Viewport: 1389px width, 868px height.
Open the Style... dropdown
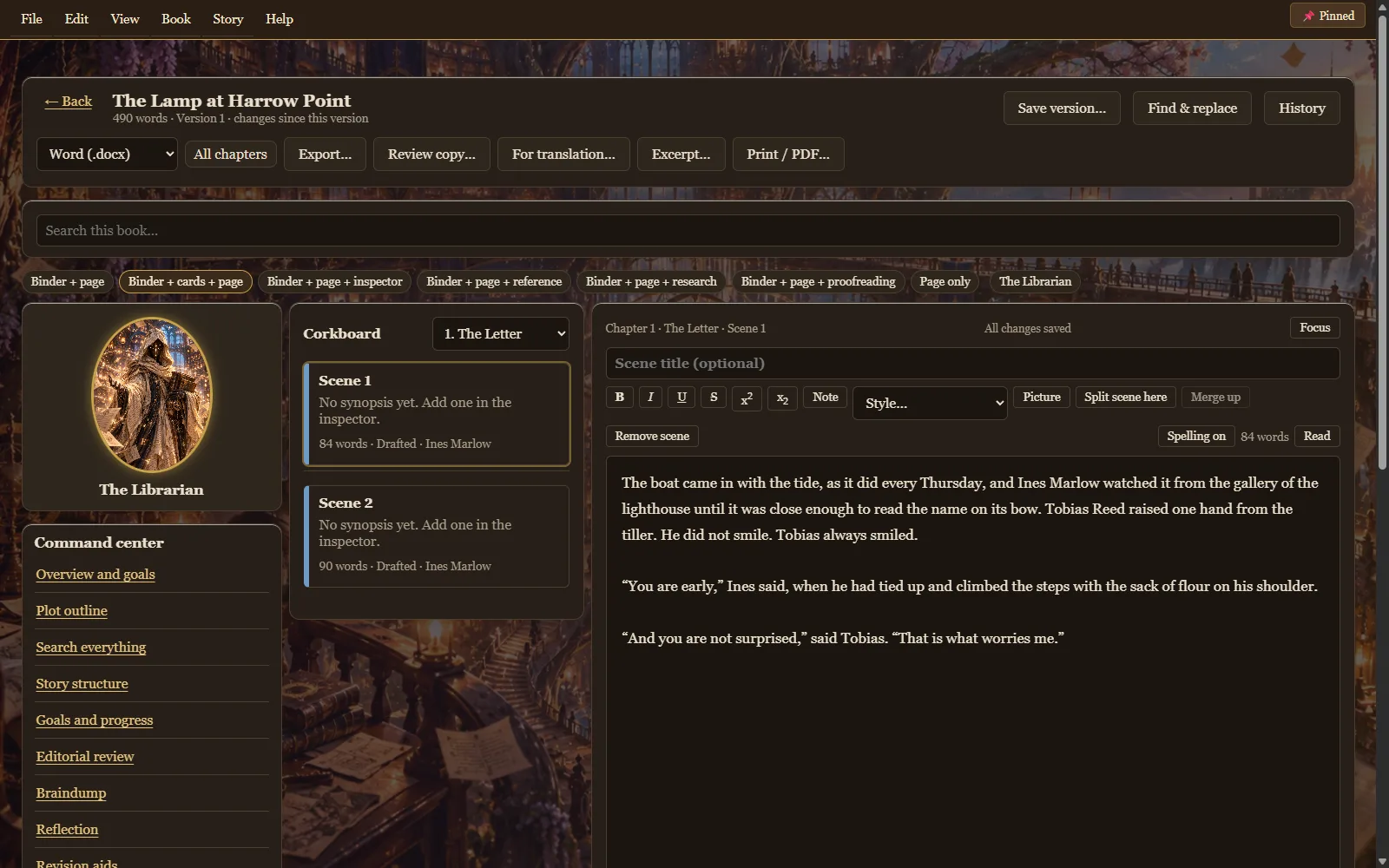(930, 403)
